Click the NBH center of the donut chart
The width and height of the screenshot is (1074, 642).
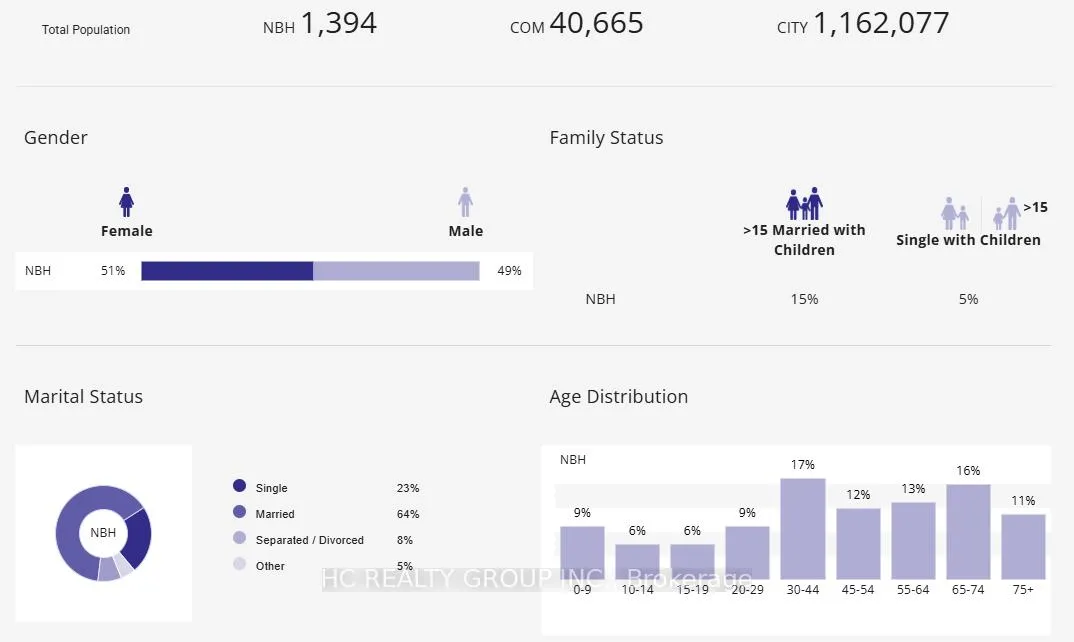tap(103, 532)
